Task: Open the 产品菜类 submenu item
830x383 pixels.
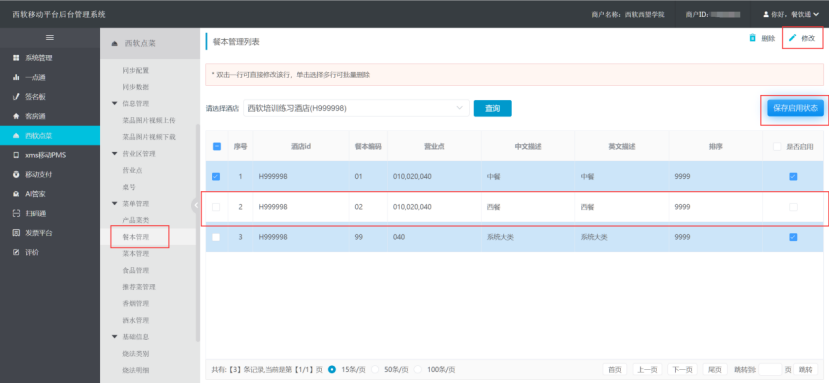Action: (136, 220)
